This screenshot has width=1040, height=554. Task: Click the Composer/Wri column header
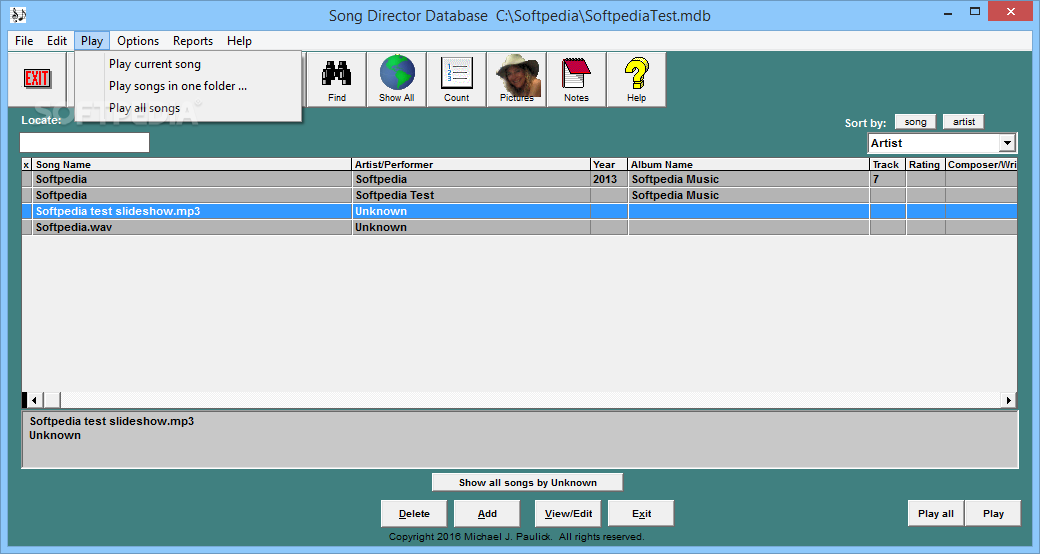click(981, 165)
